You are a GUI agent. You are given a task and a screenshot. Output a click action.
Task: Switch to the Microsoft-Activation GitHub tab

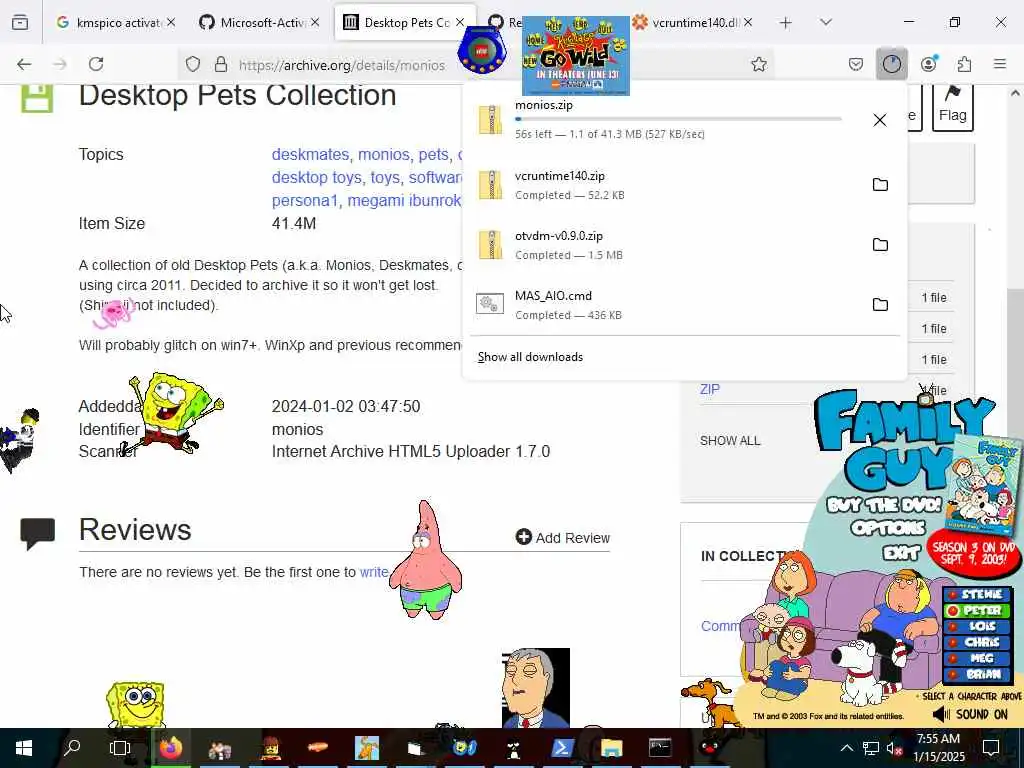click(259, 22)
